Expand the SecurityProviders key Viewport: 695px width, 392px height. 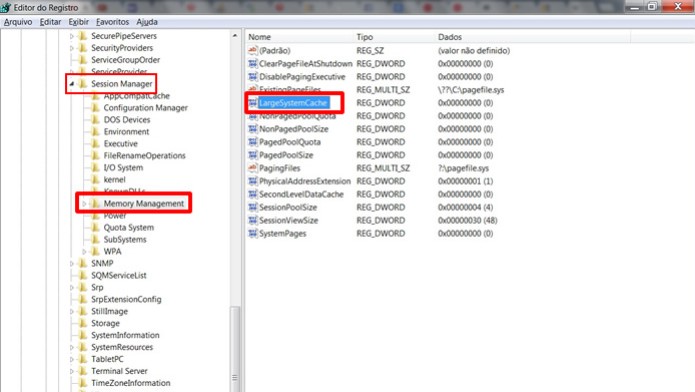point(72,48)
